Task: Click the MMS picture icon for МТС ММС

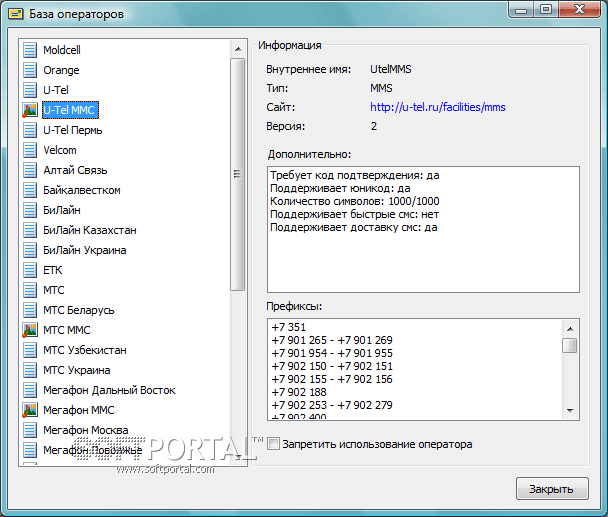Action: click(30, 330)
